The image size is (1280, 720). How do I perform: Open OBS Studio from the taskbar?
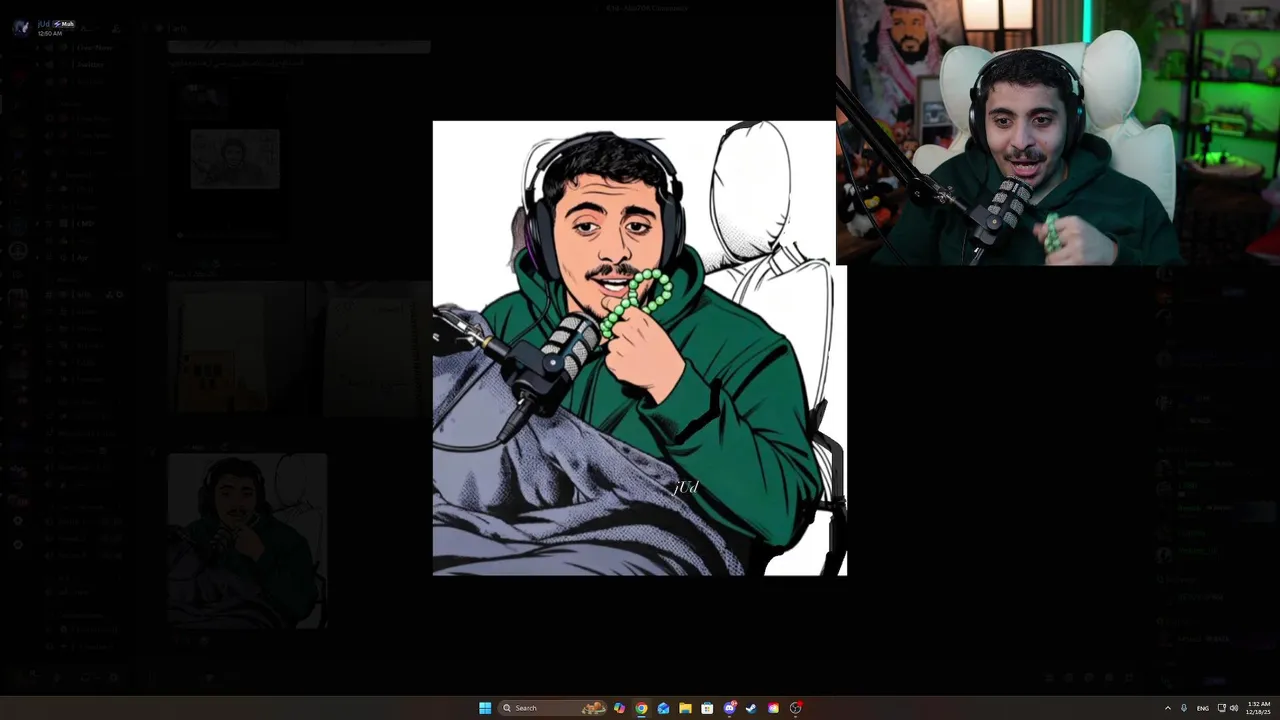795,708
